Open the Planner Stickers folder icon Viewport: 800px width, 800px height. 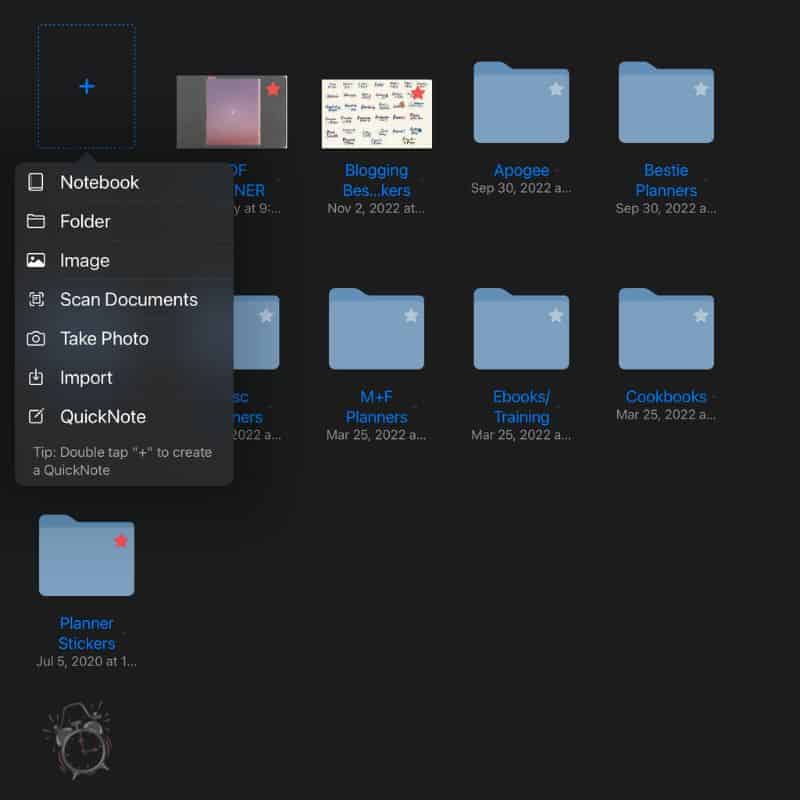86,555
